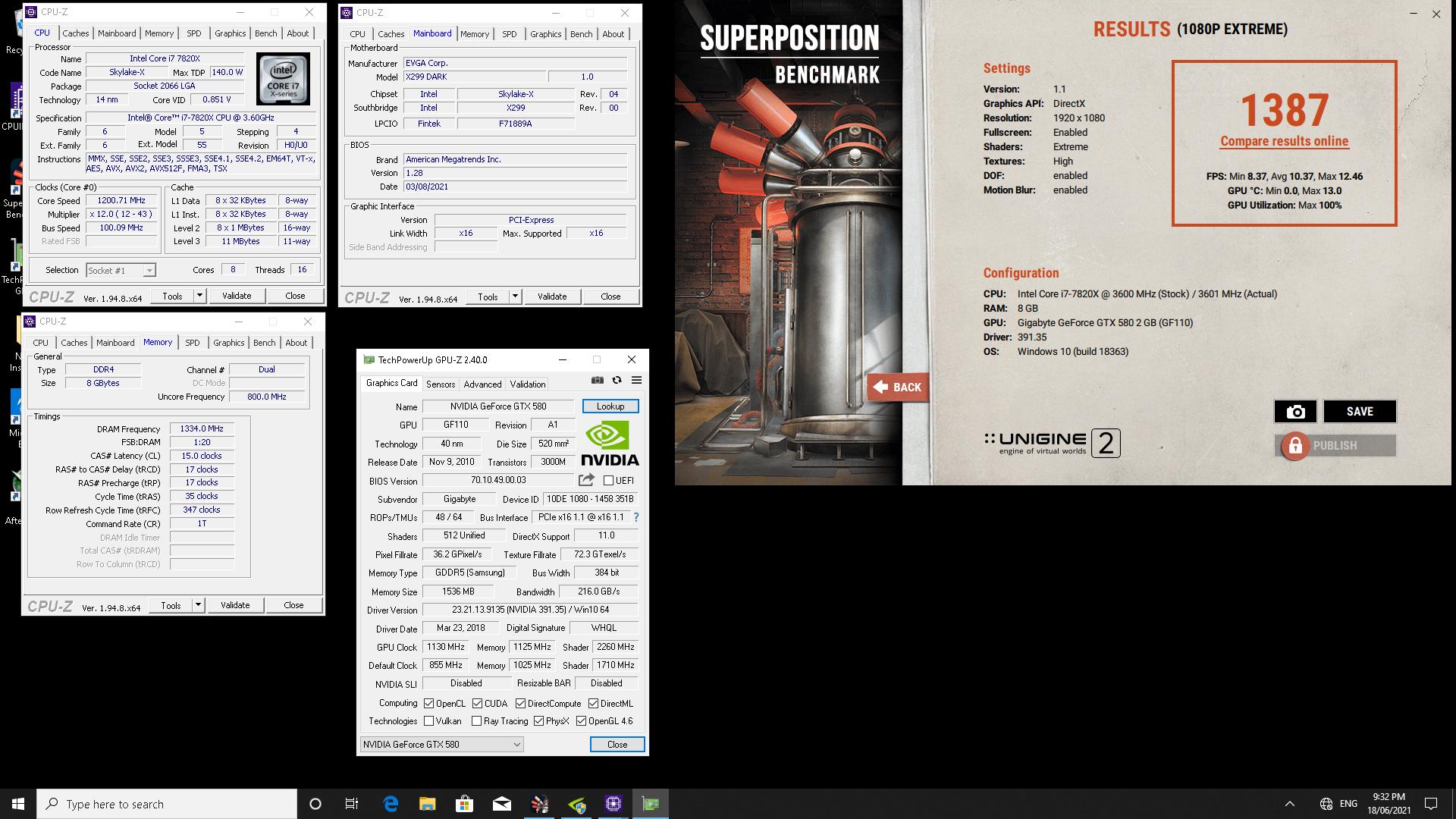Open Task View on the taskbar
The height and width of the screenshot is (819, 1456).
(352, 804)
